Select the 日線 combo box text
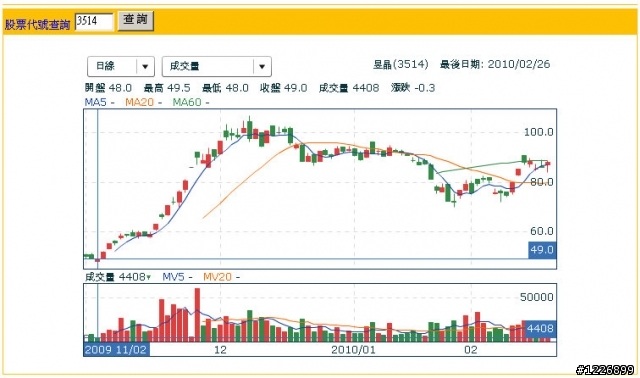The width and height of the screenshot is (640, 378). tap(105, 66)
